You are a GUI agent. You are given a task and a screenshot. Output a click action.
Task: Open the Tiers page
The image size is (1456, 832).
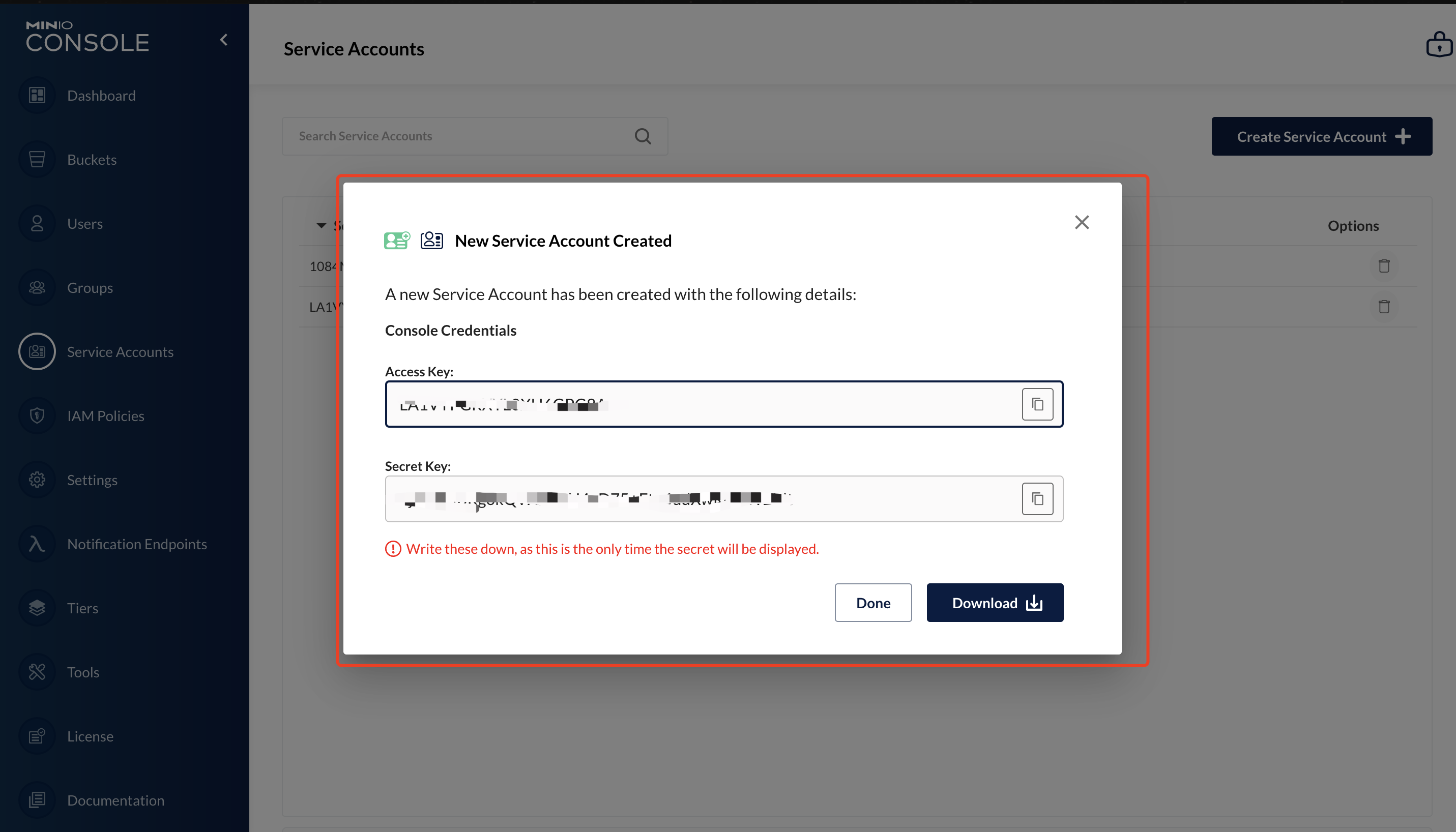pyautogui.click(x=82, y=608)
